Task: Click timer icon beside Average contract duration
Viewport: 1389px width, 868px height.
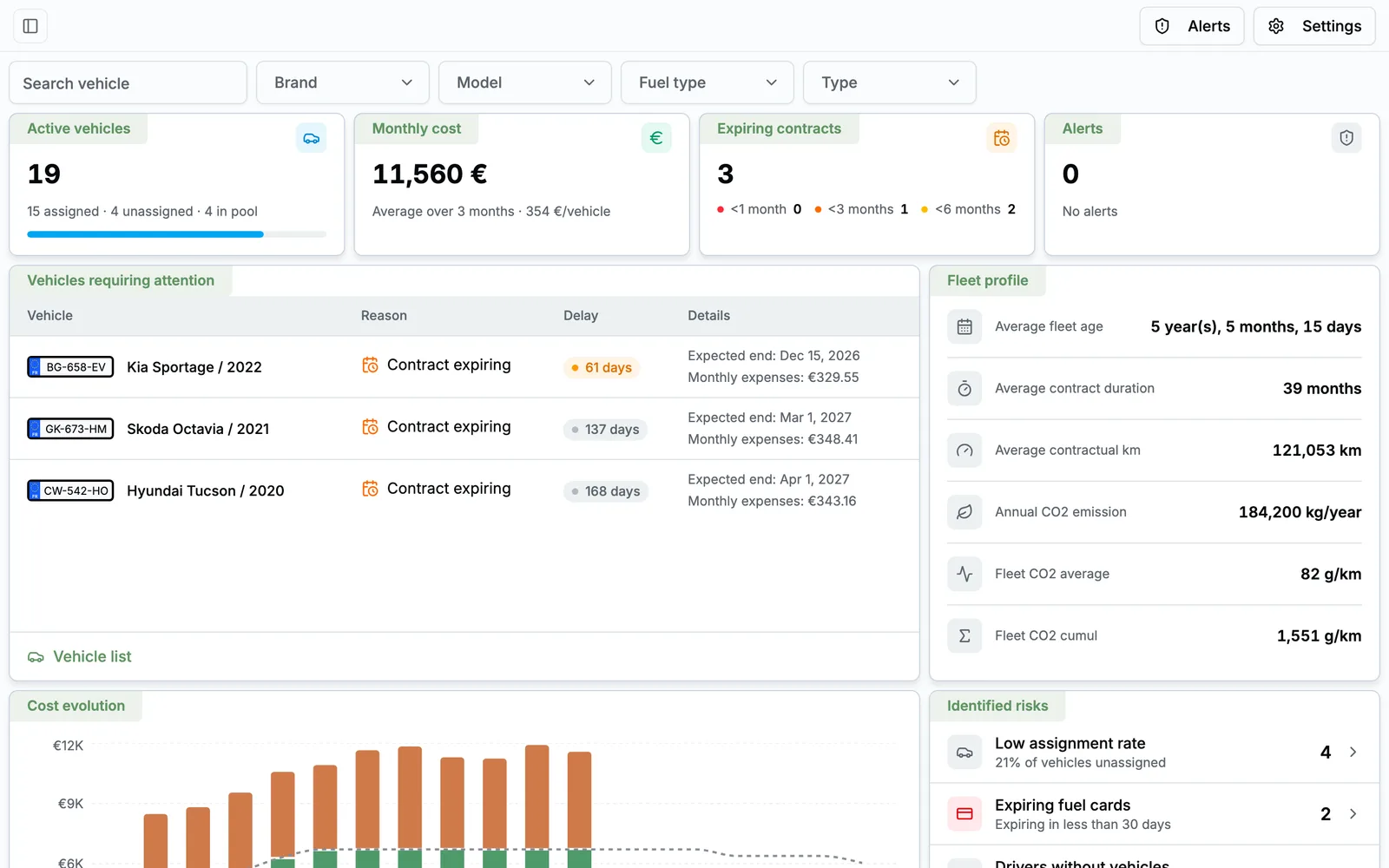Action: [964, 389]
